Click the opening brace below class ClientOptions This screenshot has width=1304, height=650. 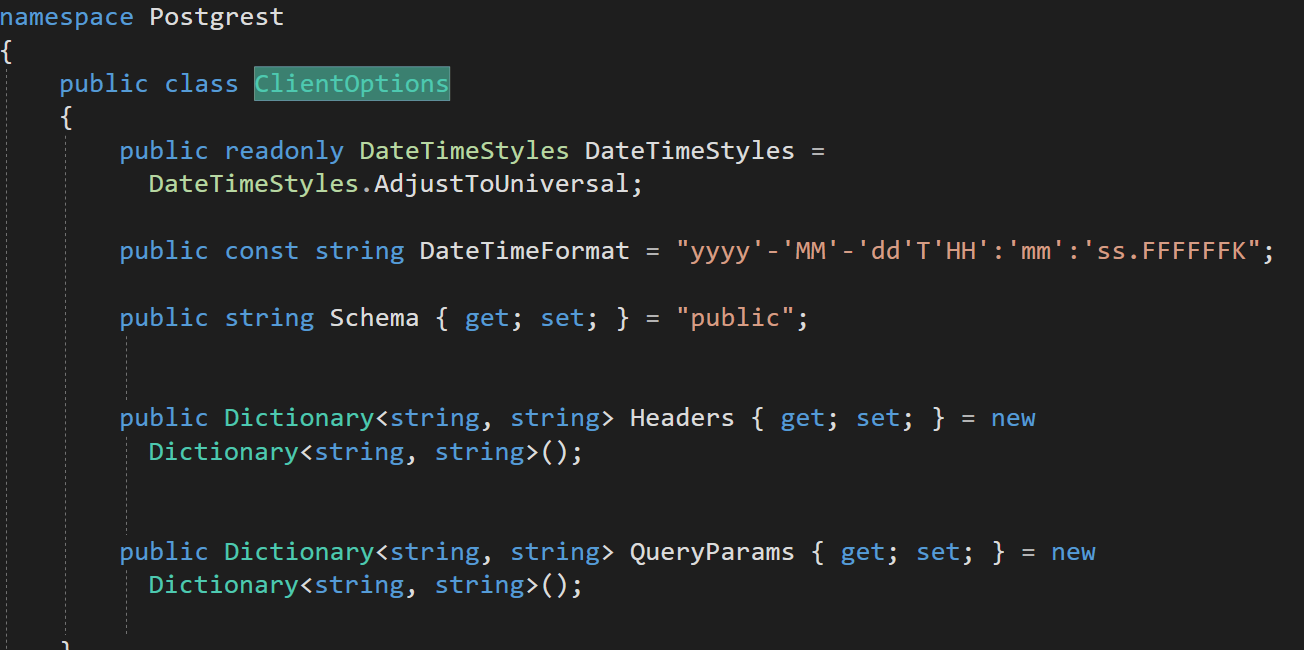[x=66, y=117]
